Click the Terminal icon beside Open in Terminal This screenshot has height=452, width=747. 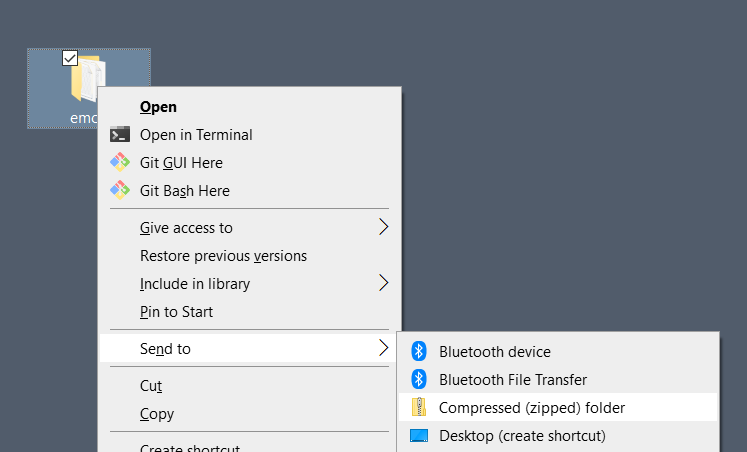coord(121,135)
